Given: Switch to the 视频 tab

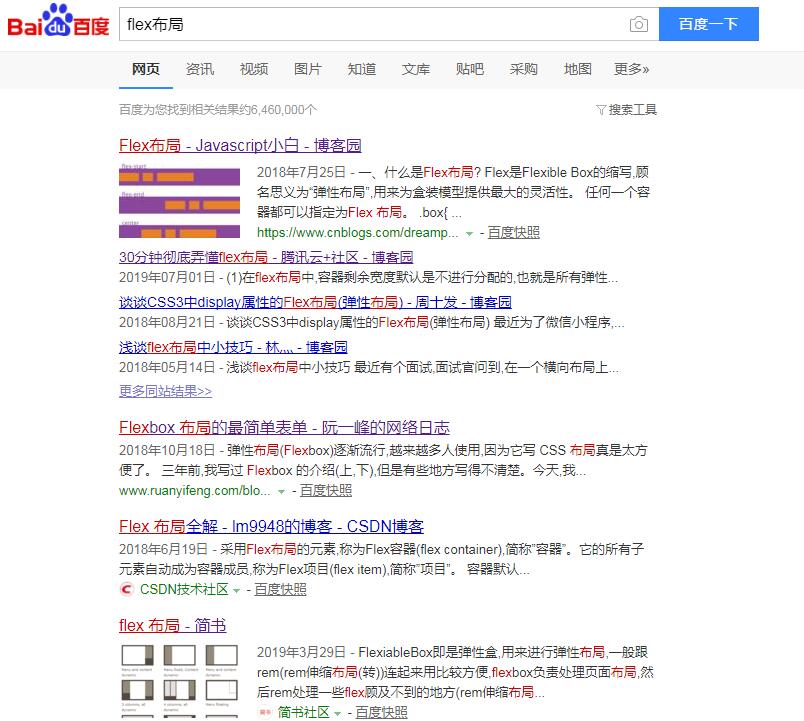Looking at the screenshot, I should coord(254,69).
